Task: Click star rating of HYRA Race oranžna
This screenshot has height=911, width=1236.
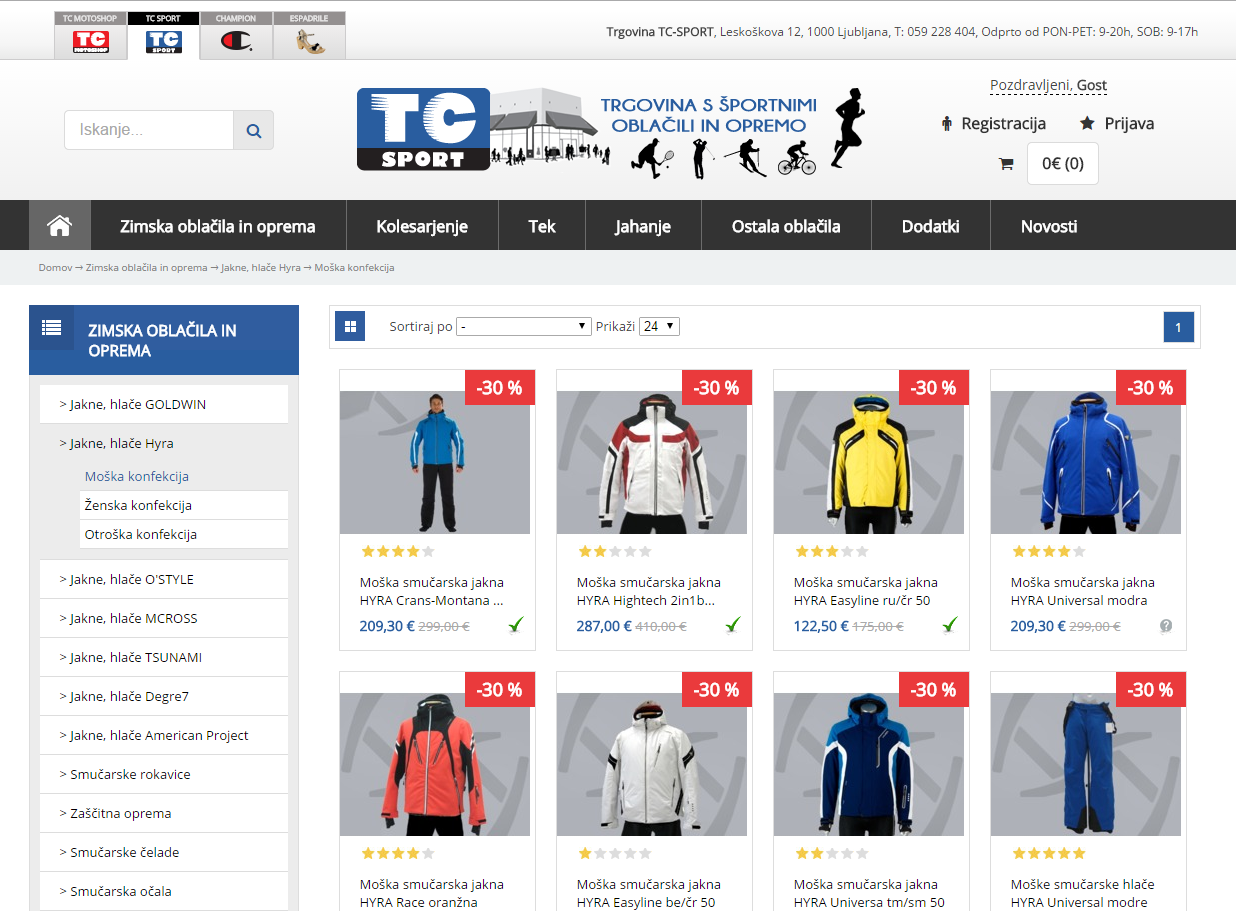Action: [x=398, y=853]
